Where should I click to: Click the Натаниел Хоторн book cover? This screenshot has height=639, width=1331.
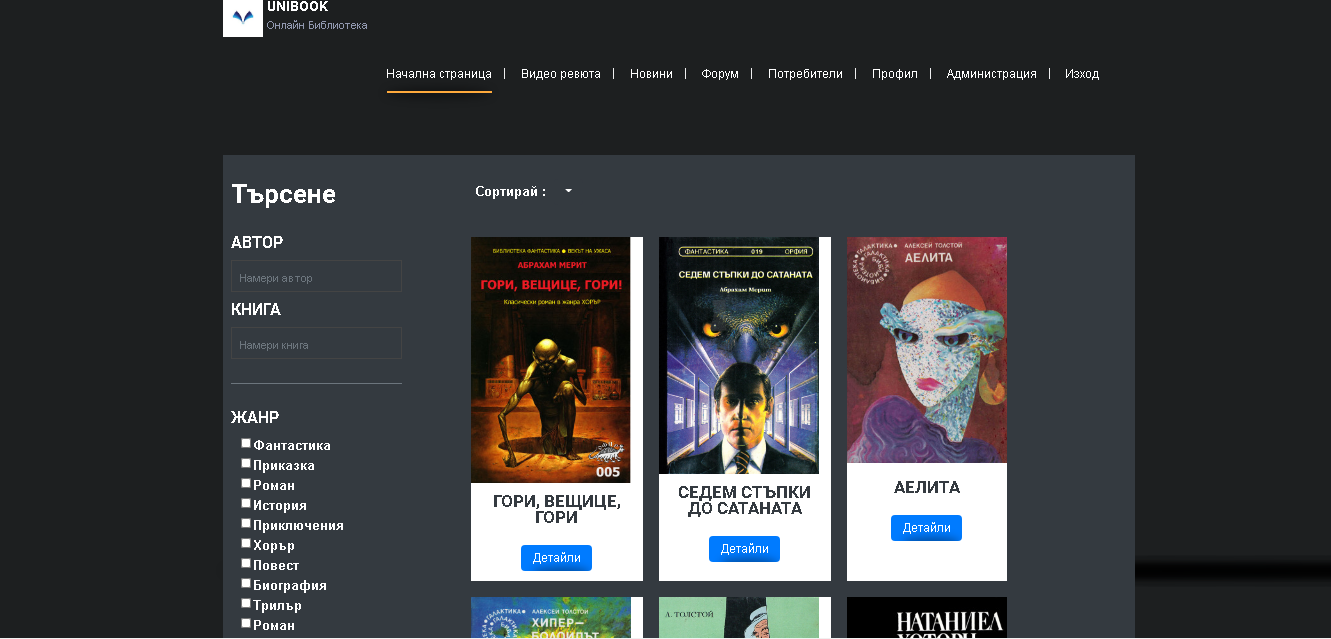click(x=927, y=618)
